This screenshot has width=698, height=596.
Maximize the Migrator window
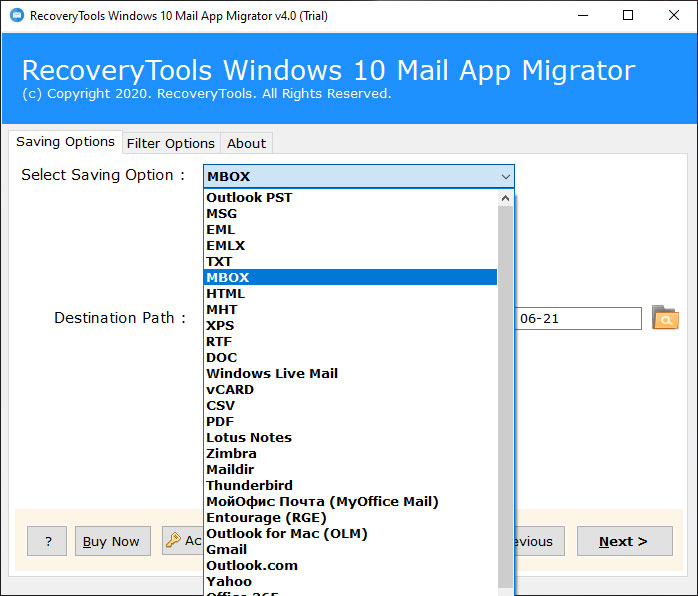click(x=628, y=16)
